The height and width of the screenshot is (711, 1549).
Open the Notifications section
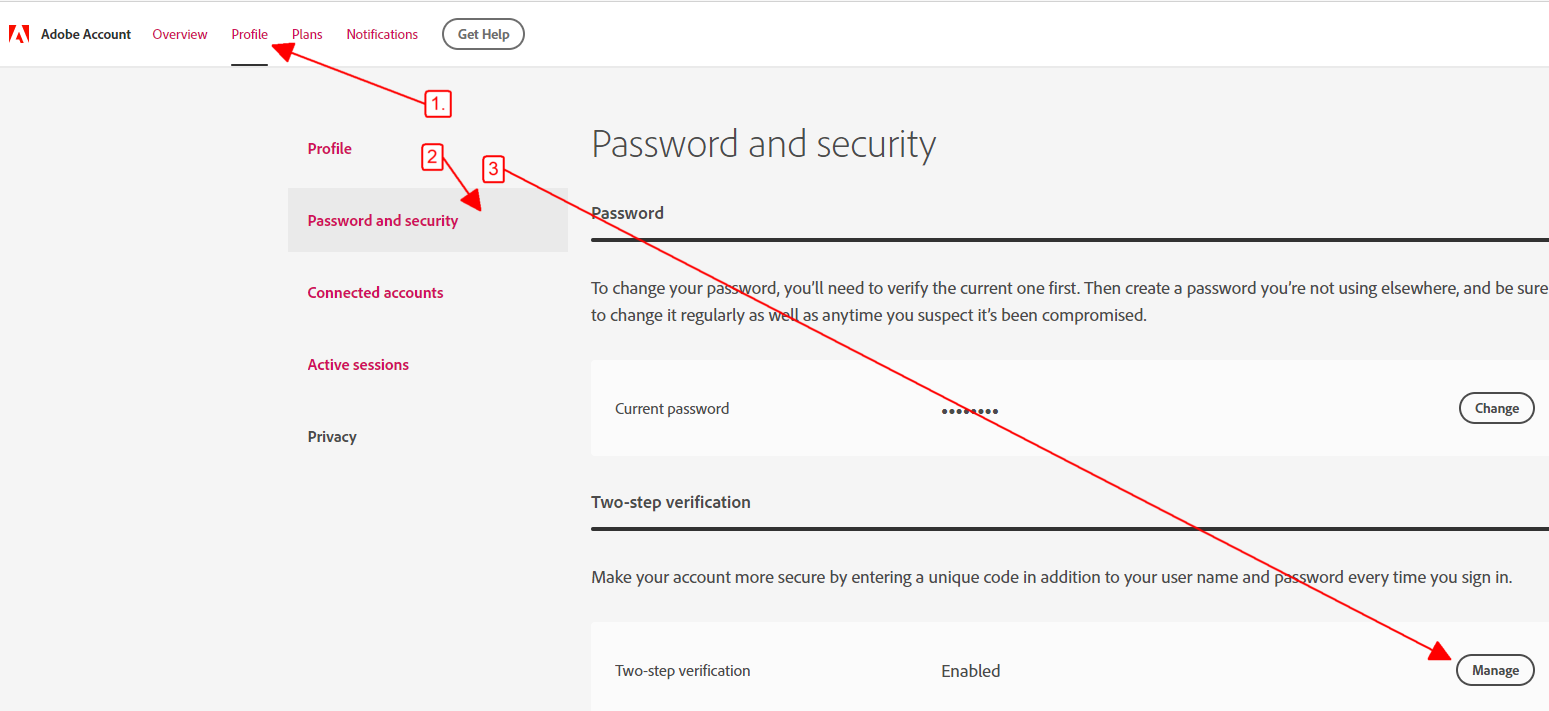point(382,33)
